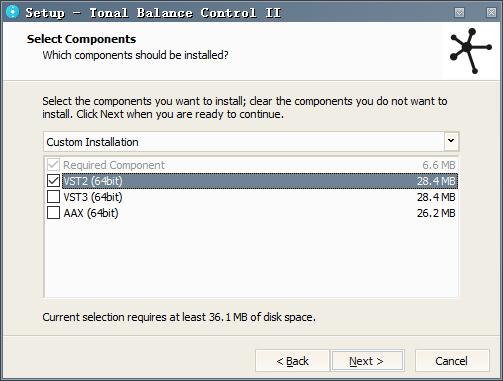Close the setup window
Screen dimensions: 503x381
click(x=491, y=13)
